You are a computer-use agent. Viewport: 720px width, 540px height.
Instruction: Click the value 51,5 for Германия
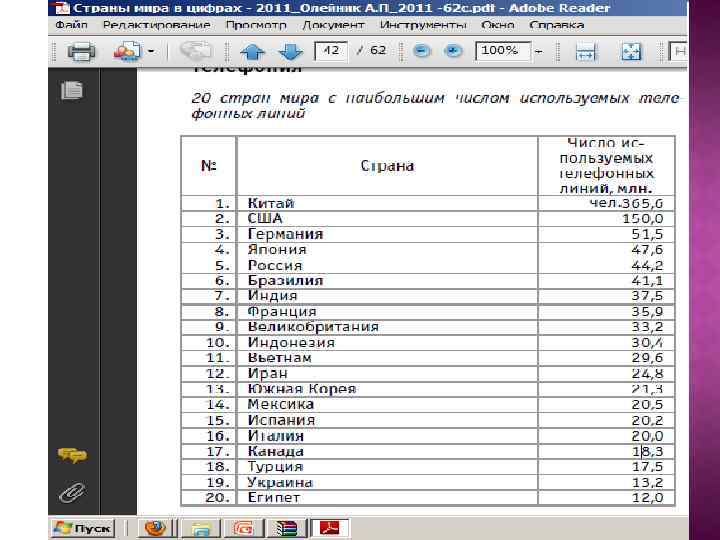pyautogui.click(x=647, y=234)
